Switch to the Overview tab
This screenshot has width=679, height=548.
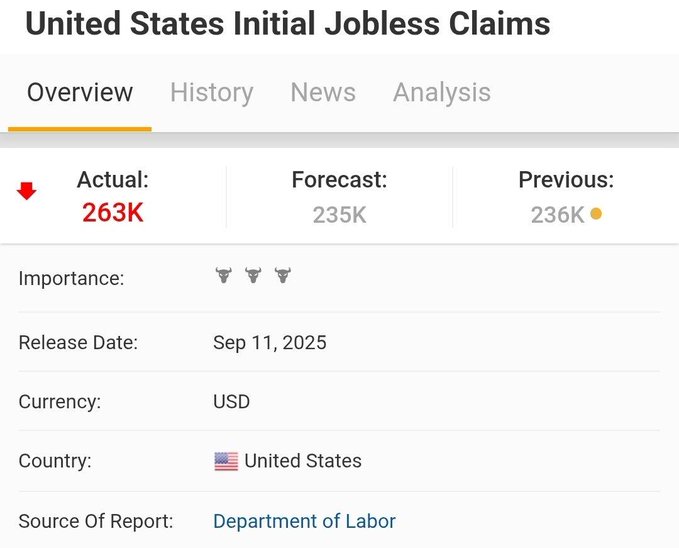click(x=80, y=93)
